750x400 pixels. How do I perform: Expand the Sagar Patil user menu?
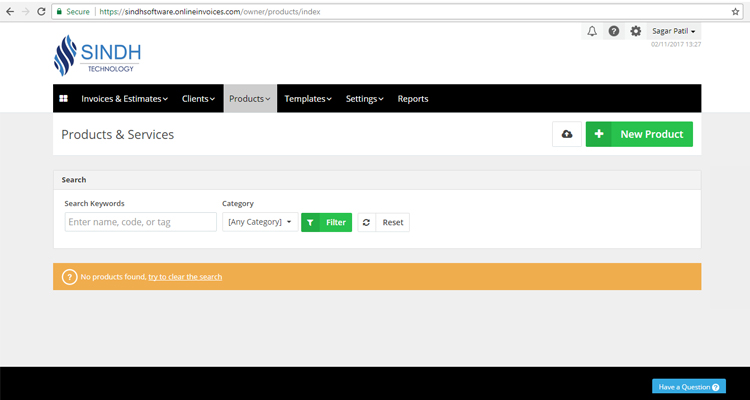click(675, 32)
